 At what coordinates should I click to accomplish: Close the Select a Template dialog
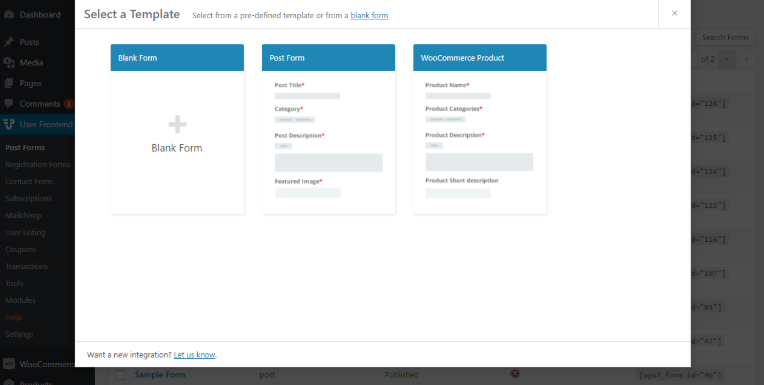(x=674, y=14)
